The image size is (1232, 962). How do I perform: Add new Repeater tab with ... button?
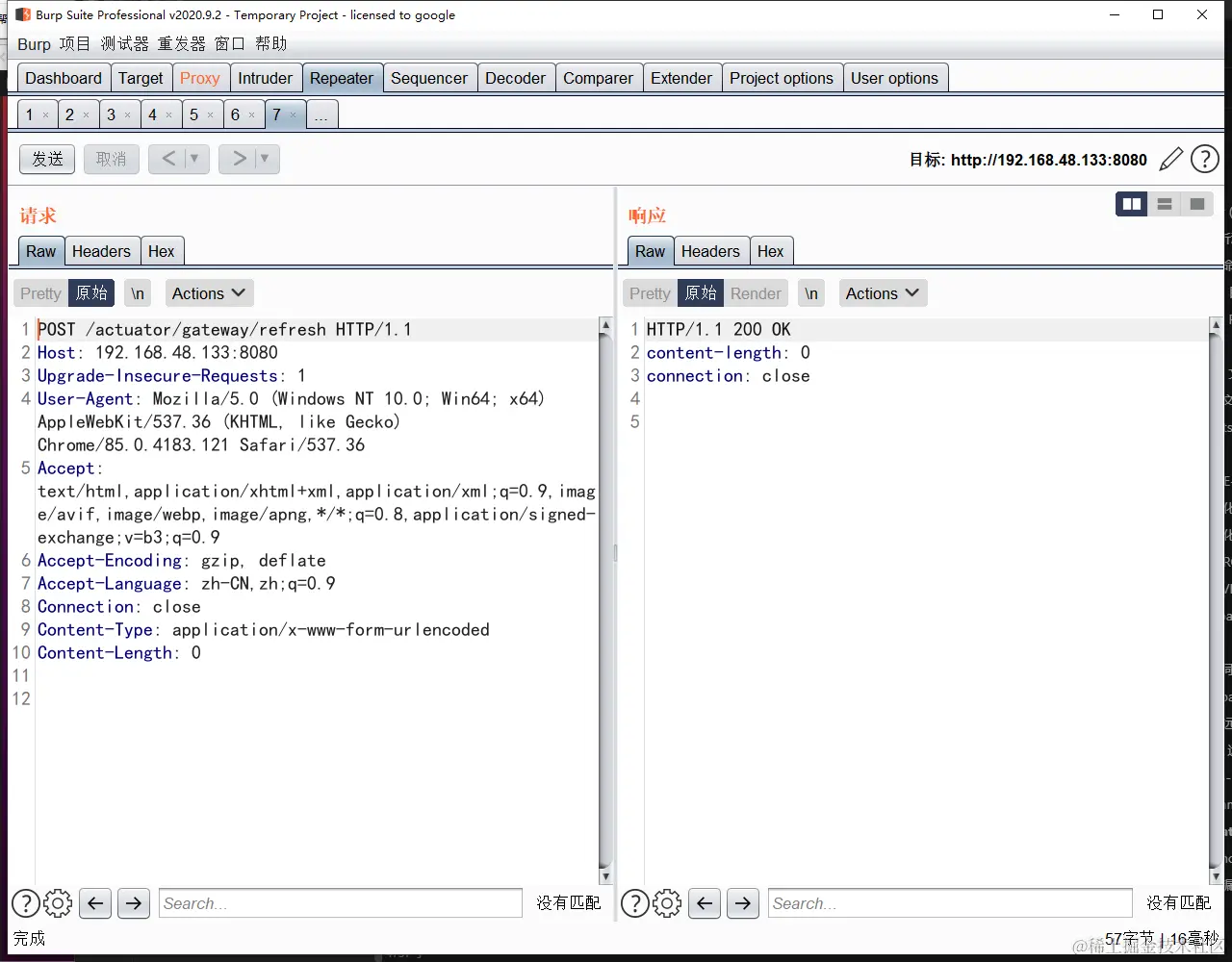point(321,114)
